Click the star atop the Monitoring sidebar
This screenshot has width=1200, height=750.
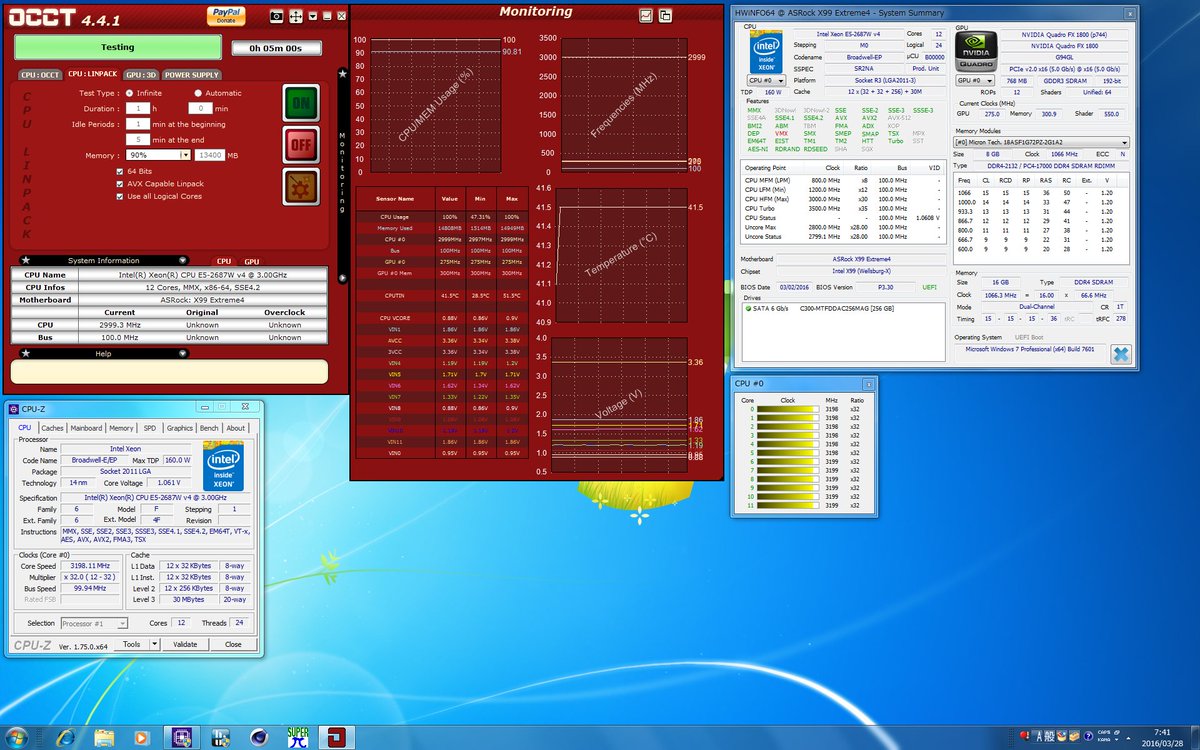click(x=343, y=73)
